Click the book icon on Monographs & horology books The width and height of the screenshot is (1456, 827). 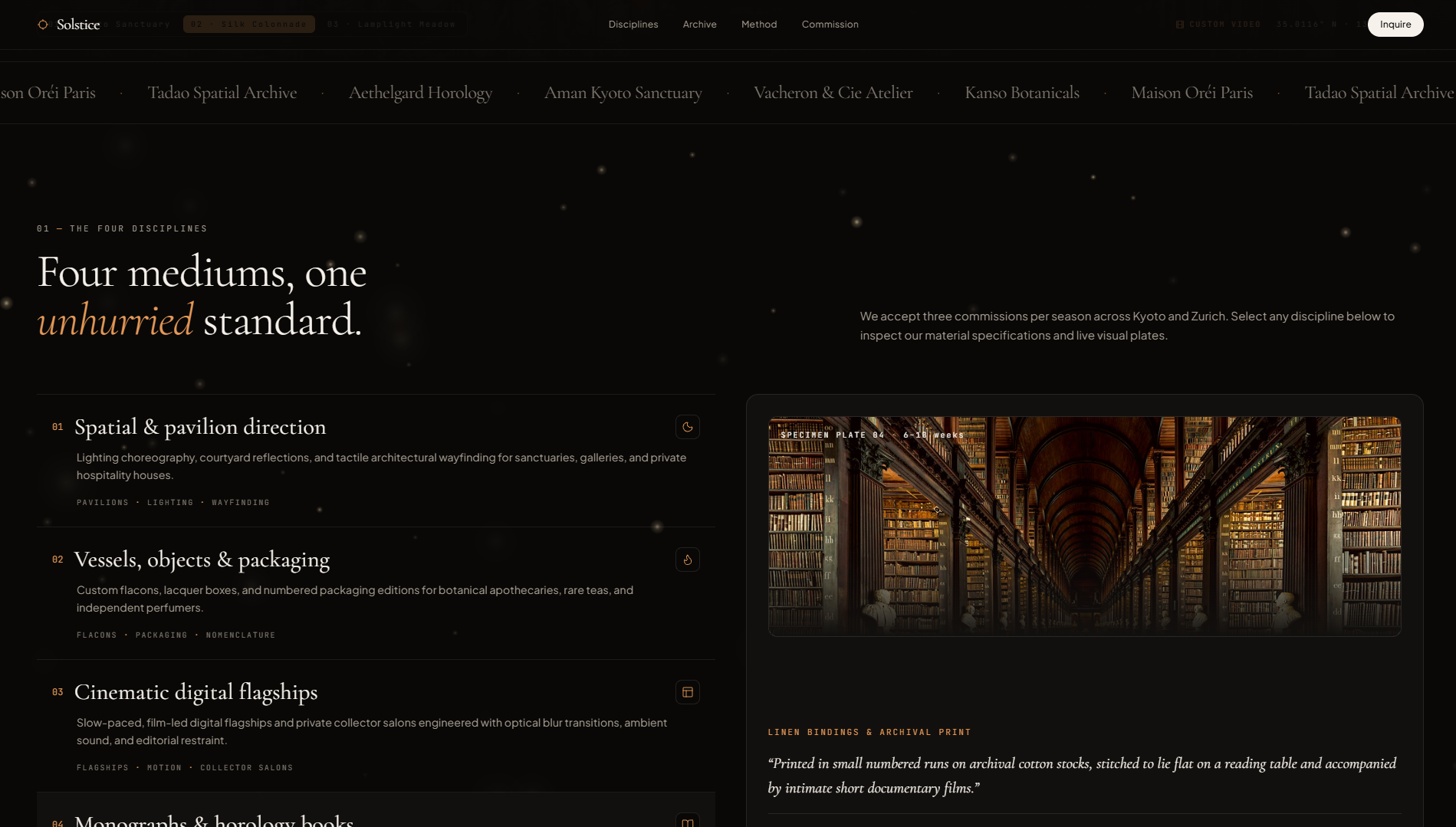(688, 821)
